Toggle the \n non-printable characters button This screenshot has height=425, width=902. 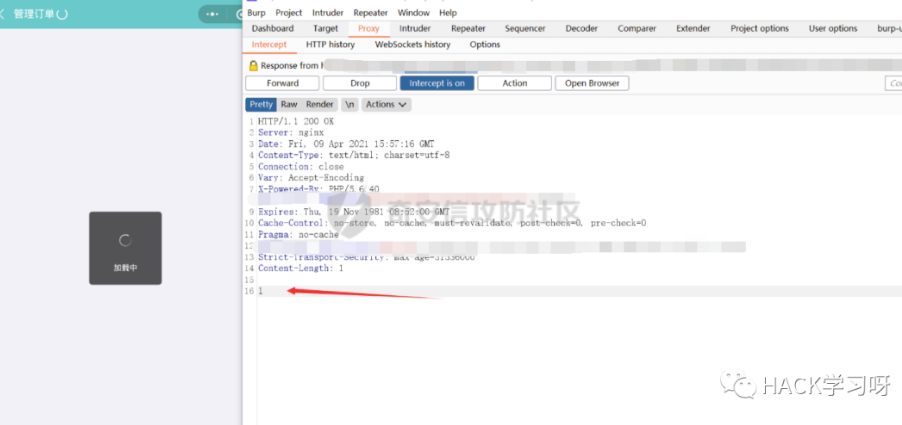point(350,104)
